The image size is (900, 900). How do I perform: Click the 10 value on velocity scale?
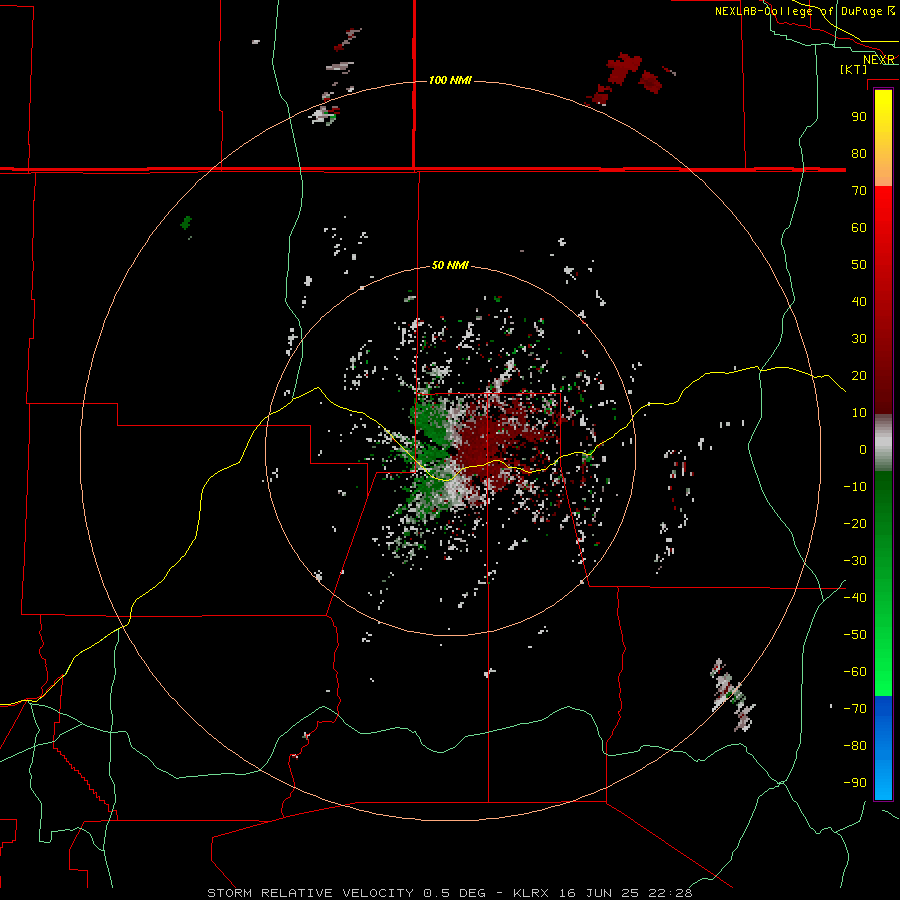pos(859,413)
